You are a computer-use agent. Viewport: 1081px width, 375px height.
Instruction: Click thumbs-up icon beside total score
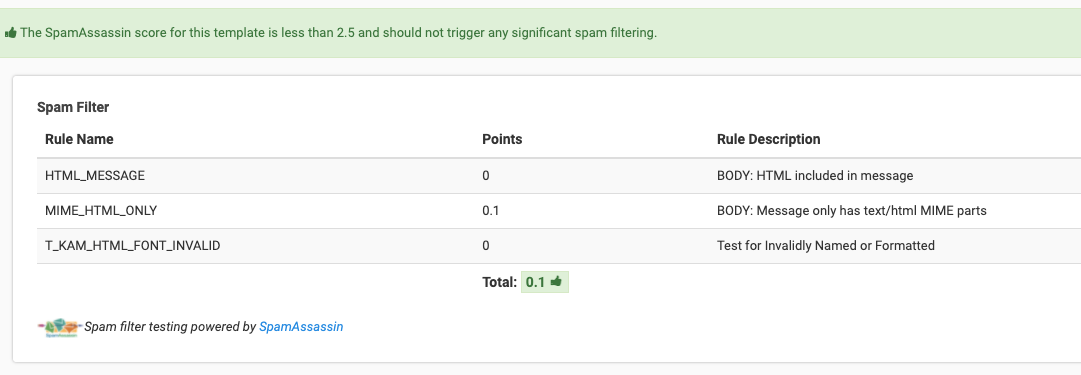pos(556,281)
